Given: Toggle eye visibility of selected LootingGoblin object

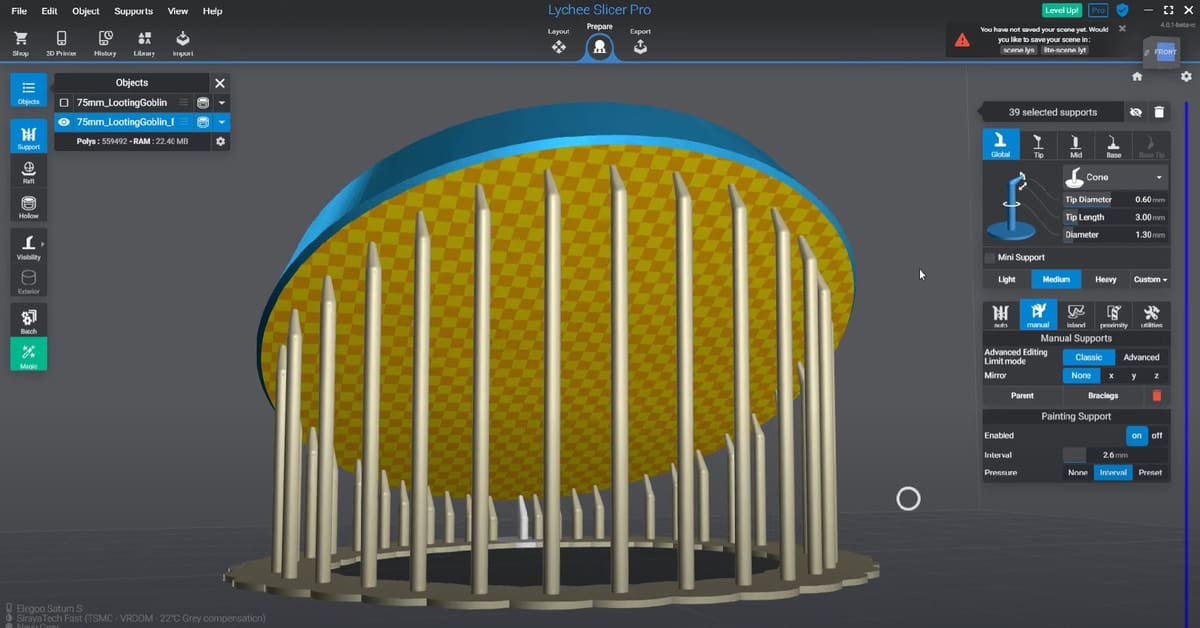Looking at the screenshot, I should [x=64, y=122].
